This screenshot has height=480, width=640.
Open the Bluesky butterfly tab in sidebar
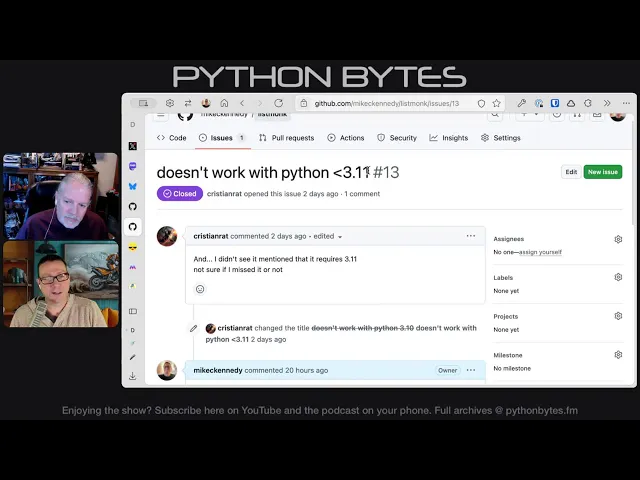tap(133, 187)
